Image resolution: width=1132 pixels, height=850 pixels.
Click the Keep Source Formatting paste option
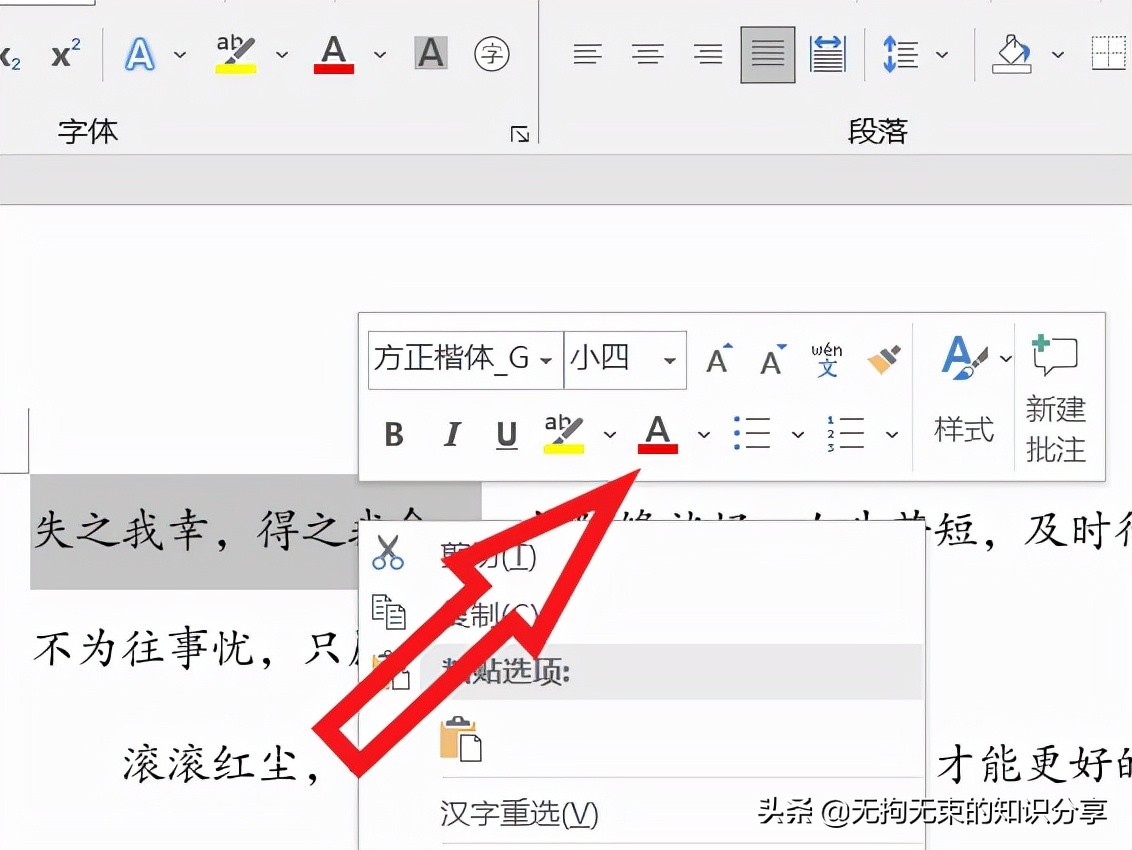463,737
